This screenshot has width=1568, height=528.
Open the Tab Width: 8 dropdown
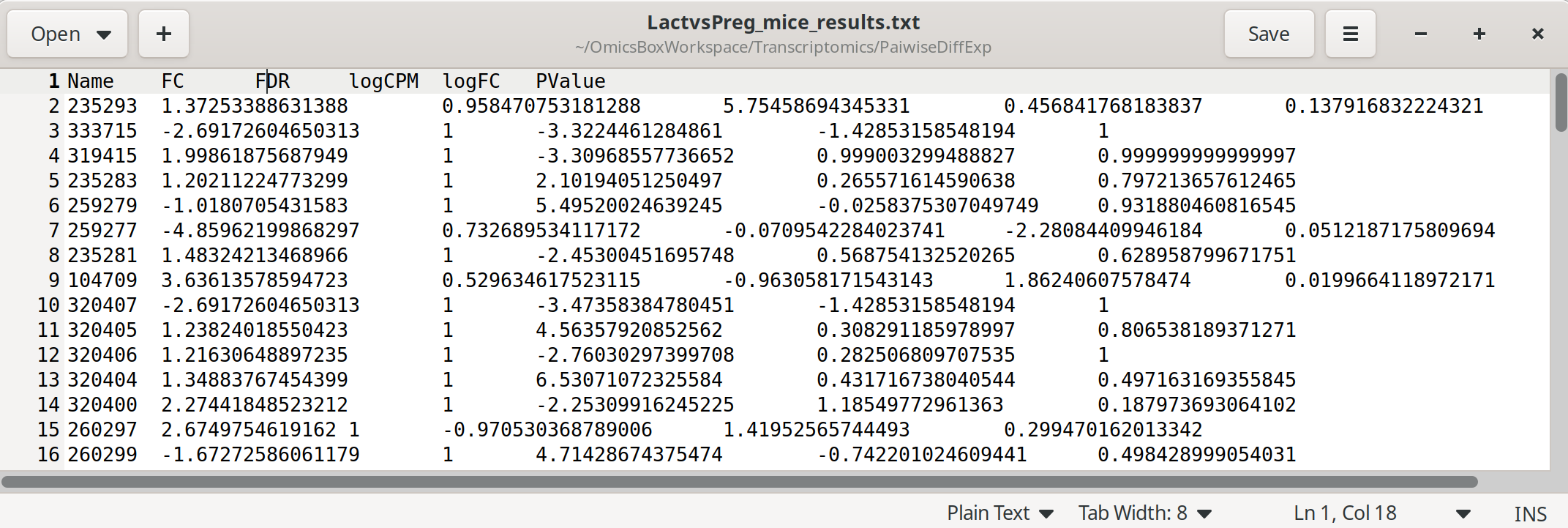tap(1145, 513)
